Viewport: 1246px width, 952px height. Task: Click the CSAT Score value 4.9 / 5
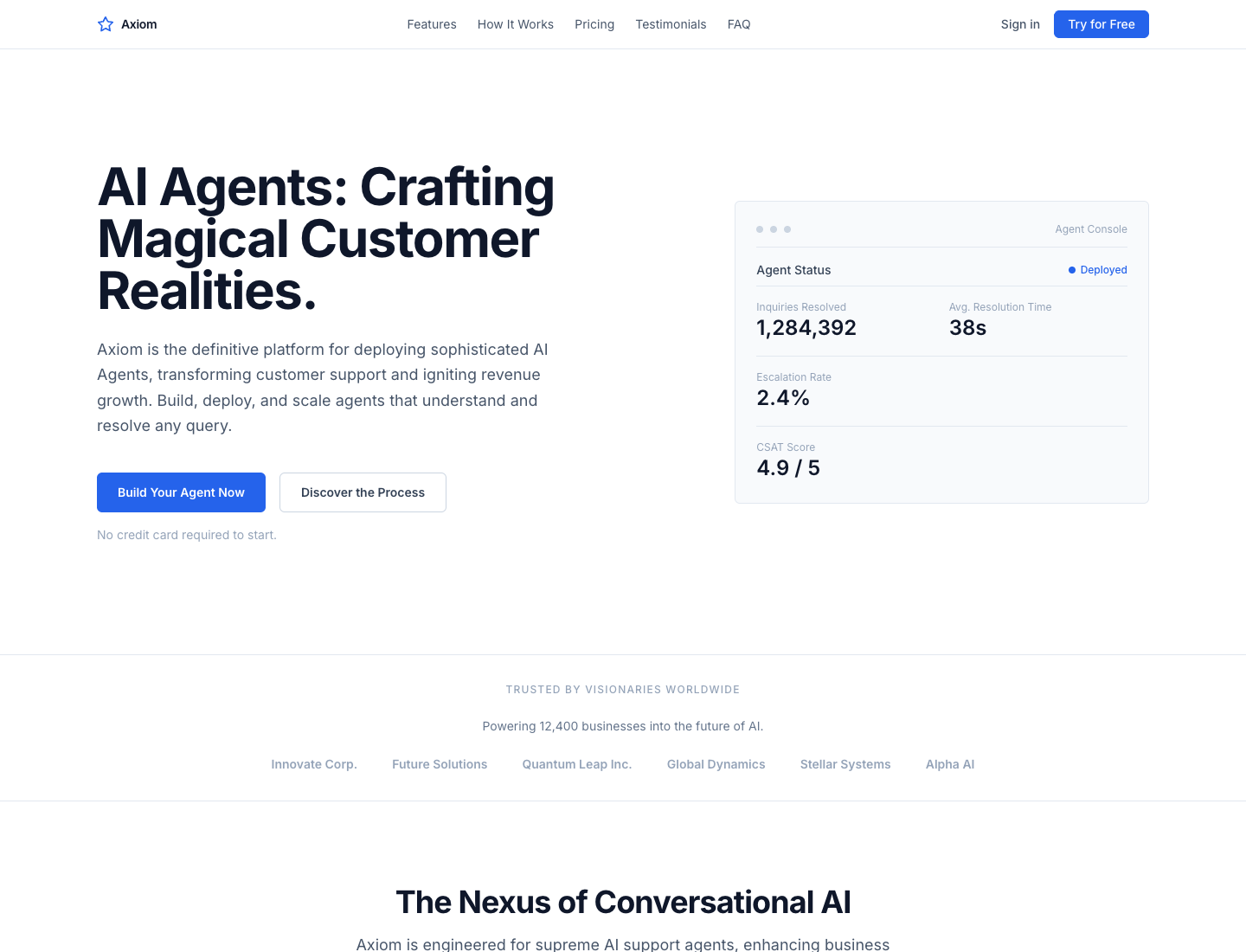coord(788,468)
